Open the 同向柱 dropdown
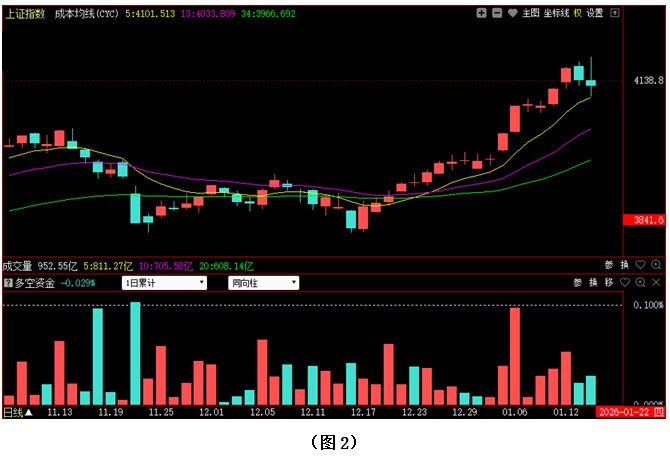This screenshot has height=462, width=670. click(263, 283)
